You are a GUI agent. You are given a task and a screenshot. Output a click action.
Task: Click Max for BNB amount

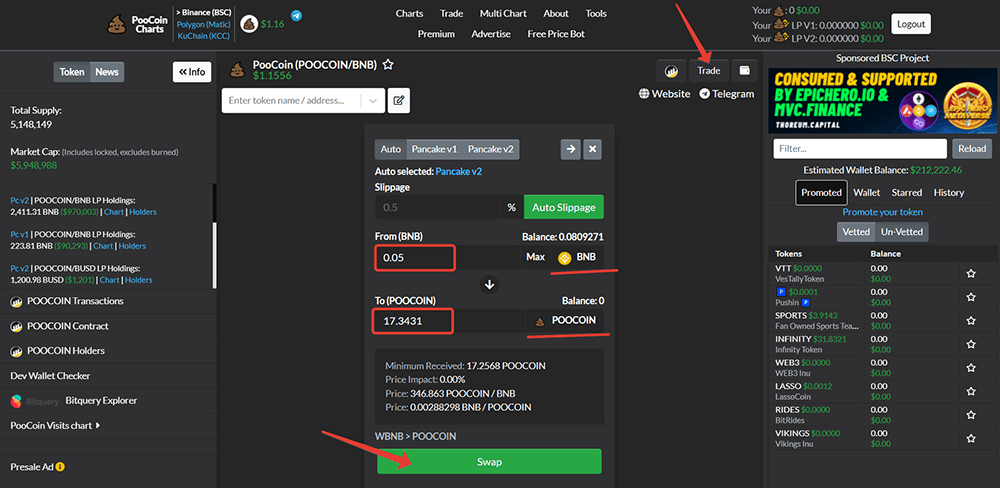(535, 258)
